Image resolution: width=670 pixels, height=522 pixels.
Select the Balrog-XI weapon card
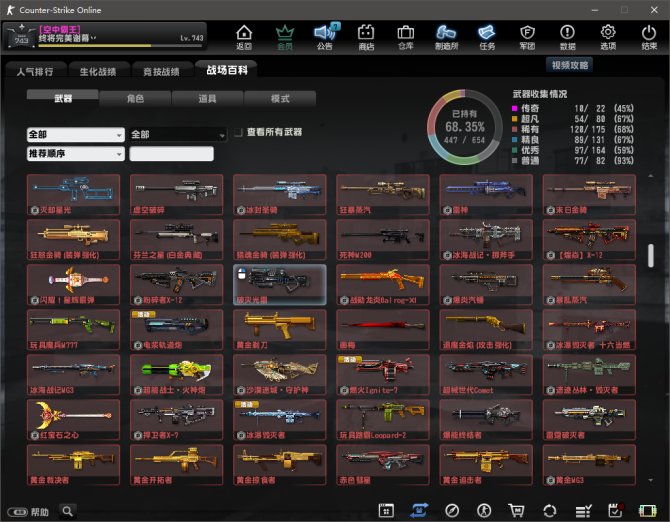[x=382, y=284]
